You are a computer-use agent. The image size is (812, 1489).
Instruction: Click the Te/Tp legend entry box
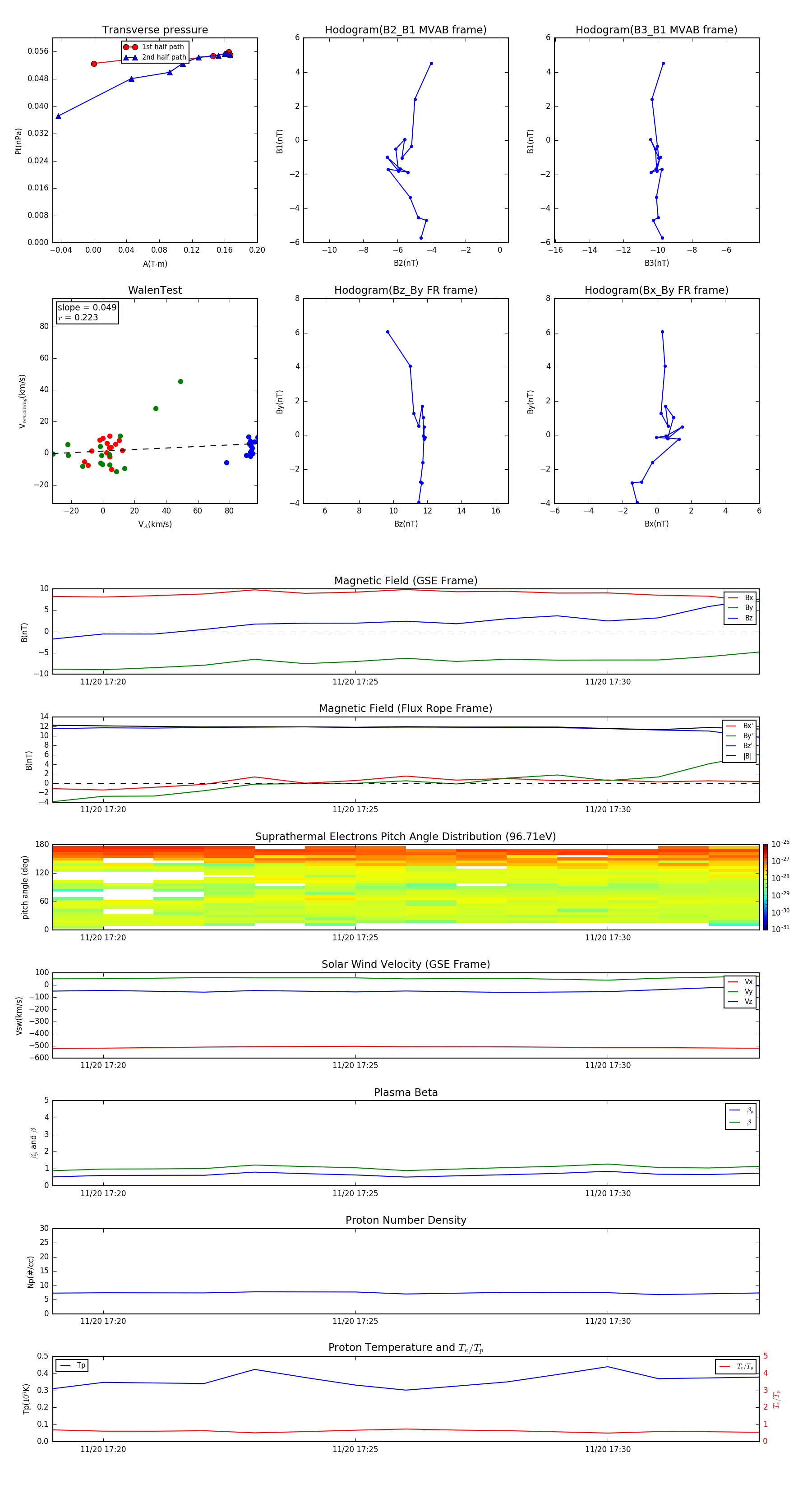736,1366
